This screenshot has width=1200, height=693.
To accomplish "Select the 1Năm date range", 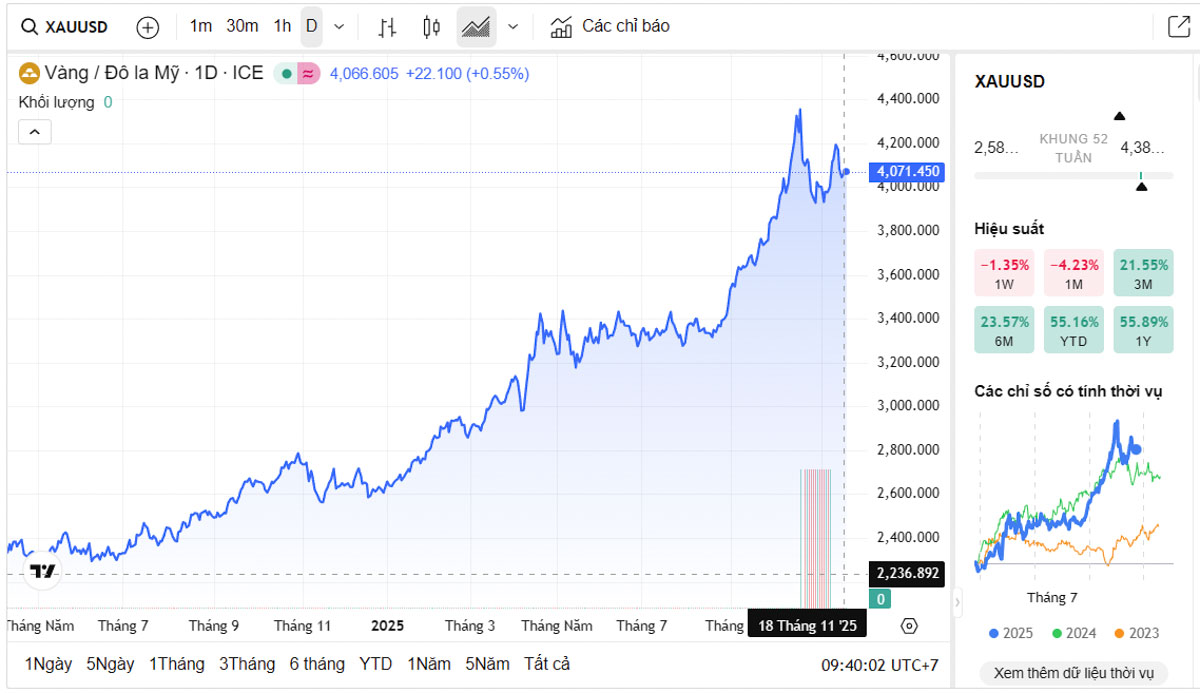I will (x=429, y=664).
